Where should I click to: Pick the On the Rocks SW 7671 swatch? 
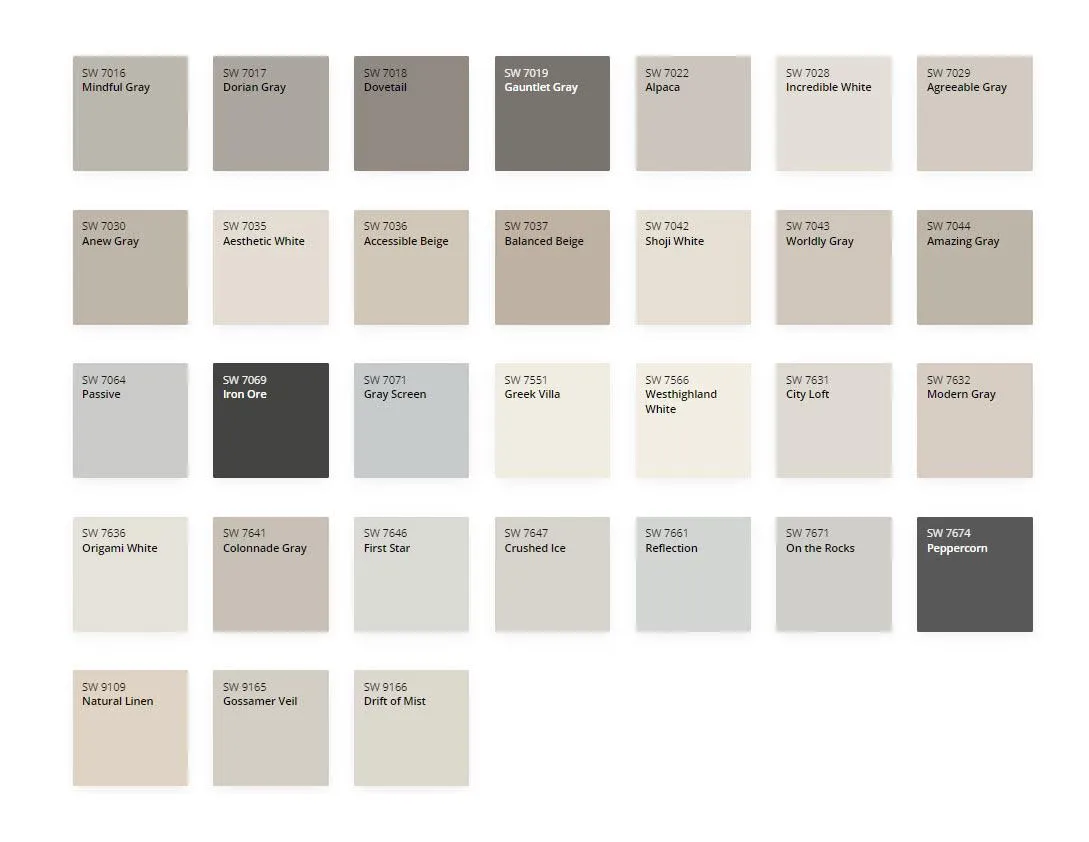point(834,575)
